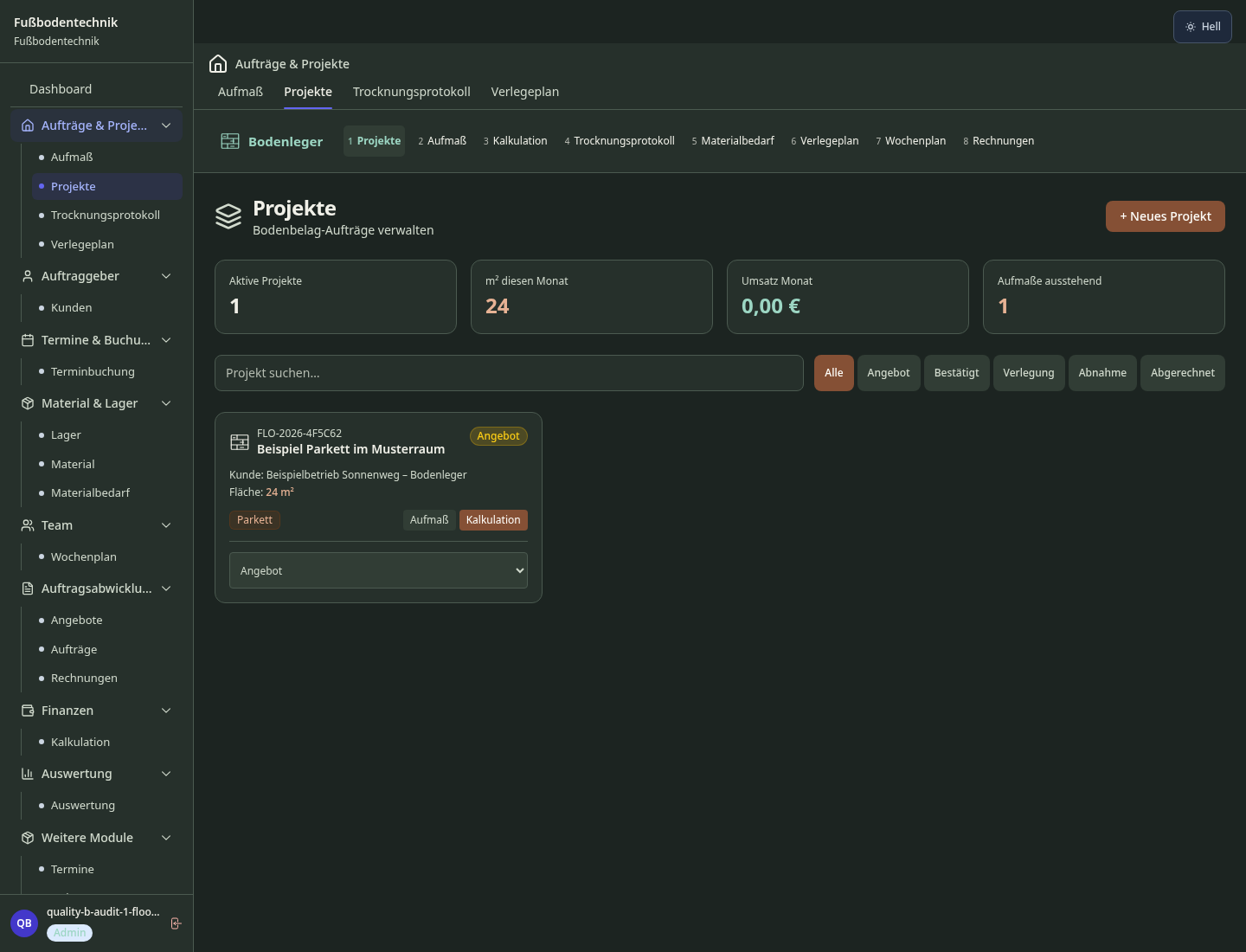
Task: Click the box icon for Material & Lager
Action: (28, 403)
